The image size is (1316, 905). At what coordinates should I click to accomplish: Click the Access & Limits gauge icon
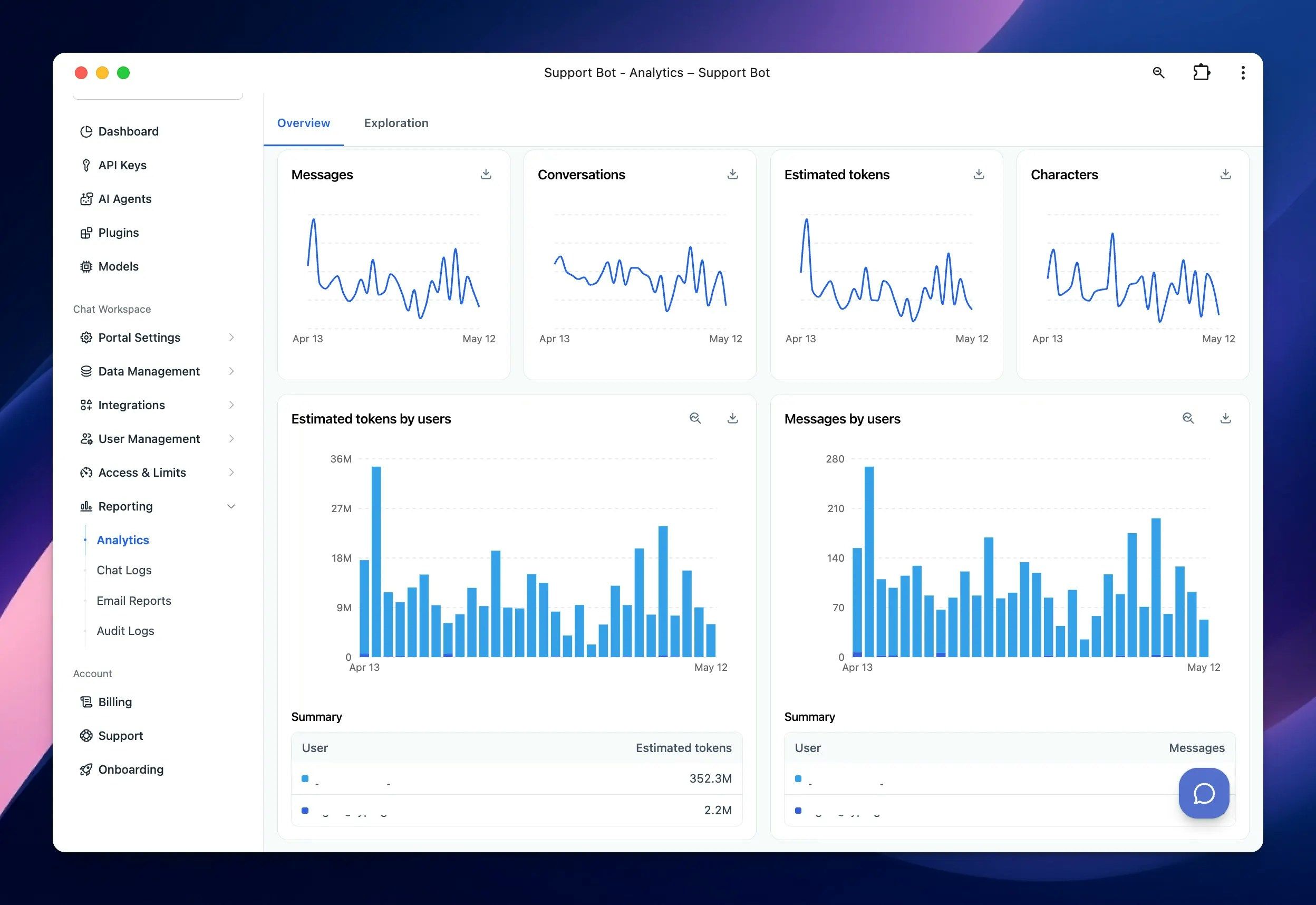[x=86, y=473]
